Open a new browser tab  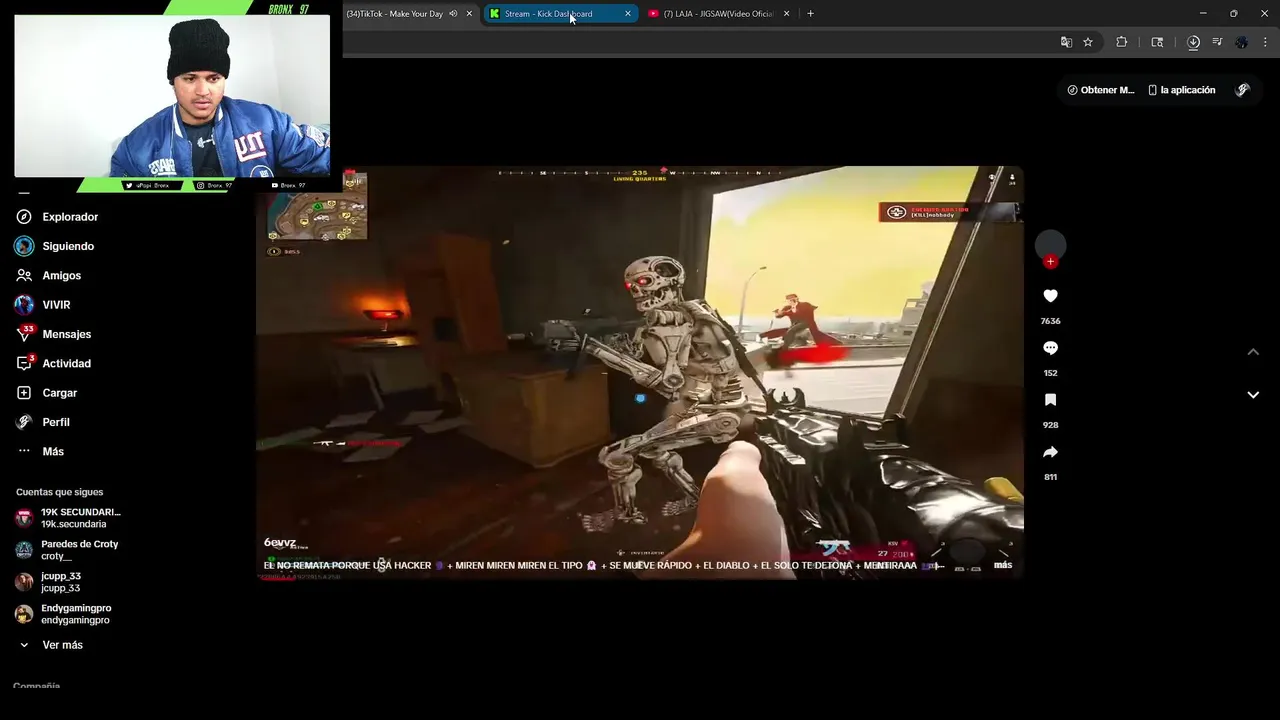point(810,14)
